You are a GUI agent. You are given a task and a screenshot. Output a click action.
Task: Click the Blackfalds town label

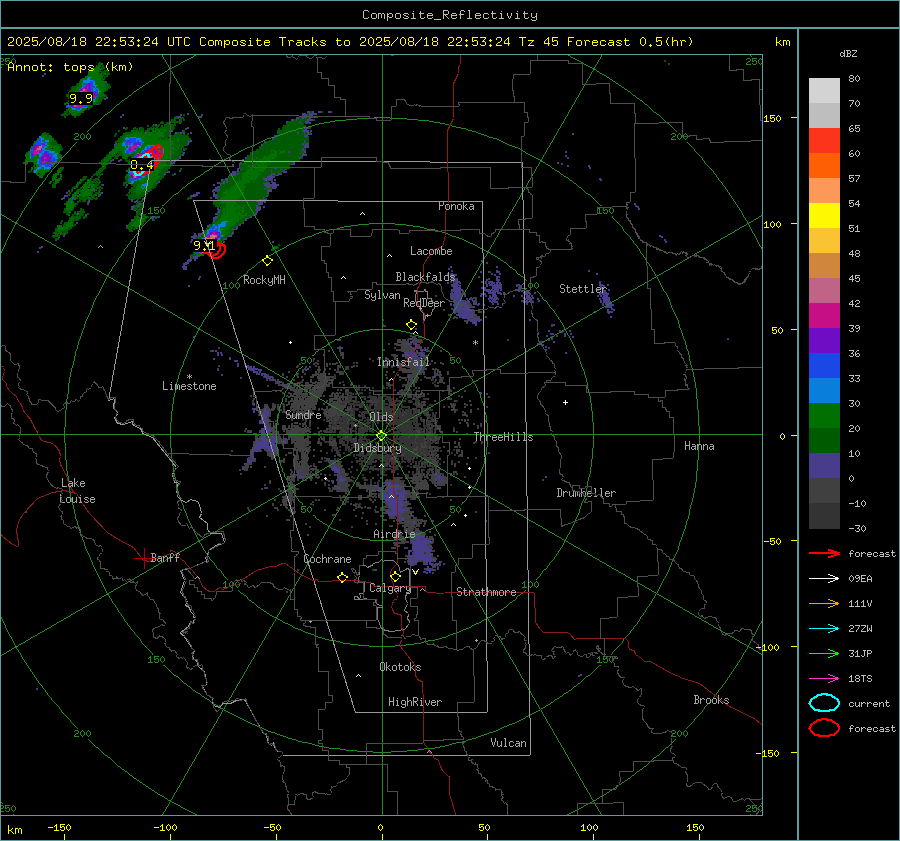tap(425, 277)
